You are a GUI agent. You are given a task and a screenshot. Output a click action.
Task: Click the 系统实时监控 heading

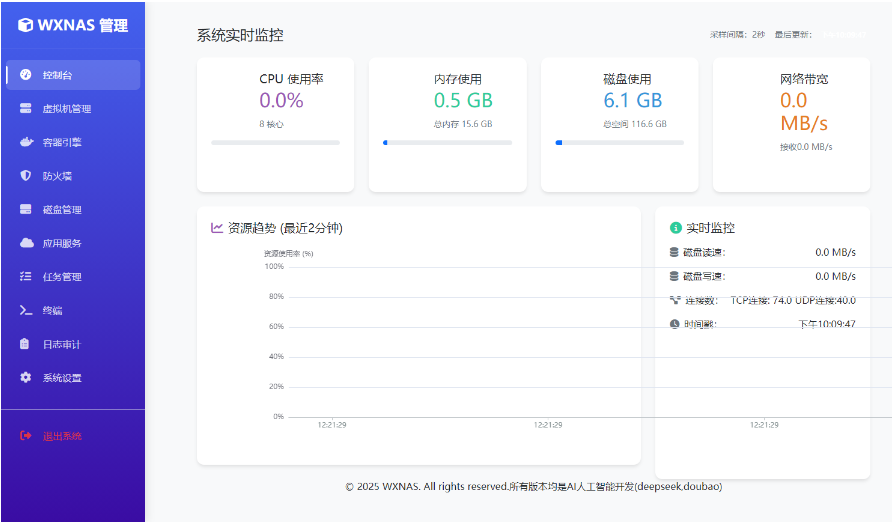[x=240, y=35]
